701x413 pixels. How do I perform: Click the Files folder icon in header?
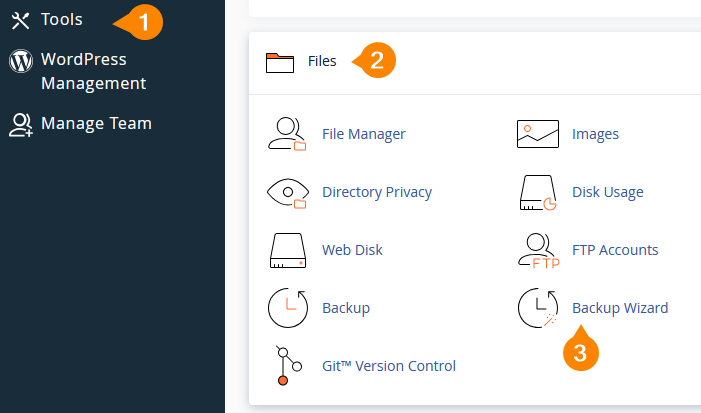(280, 63)
